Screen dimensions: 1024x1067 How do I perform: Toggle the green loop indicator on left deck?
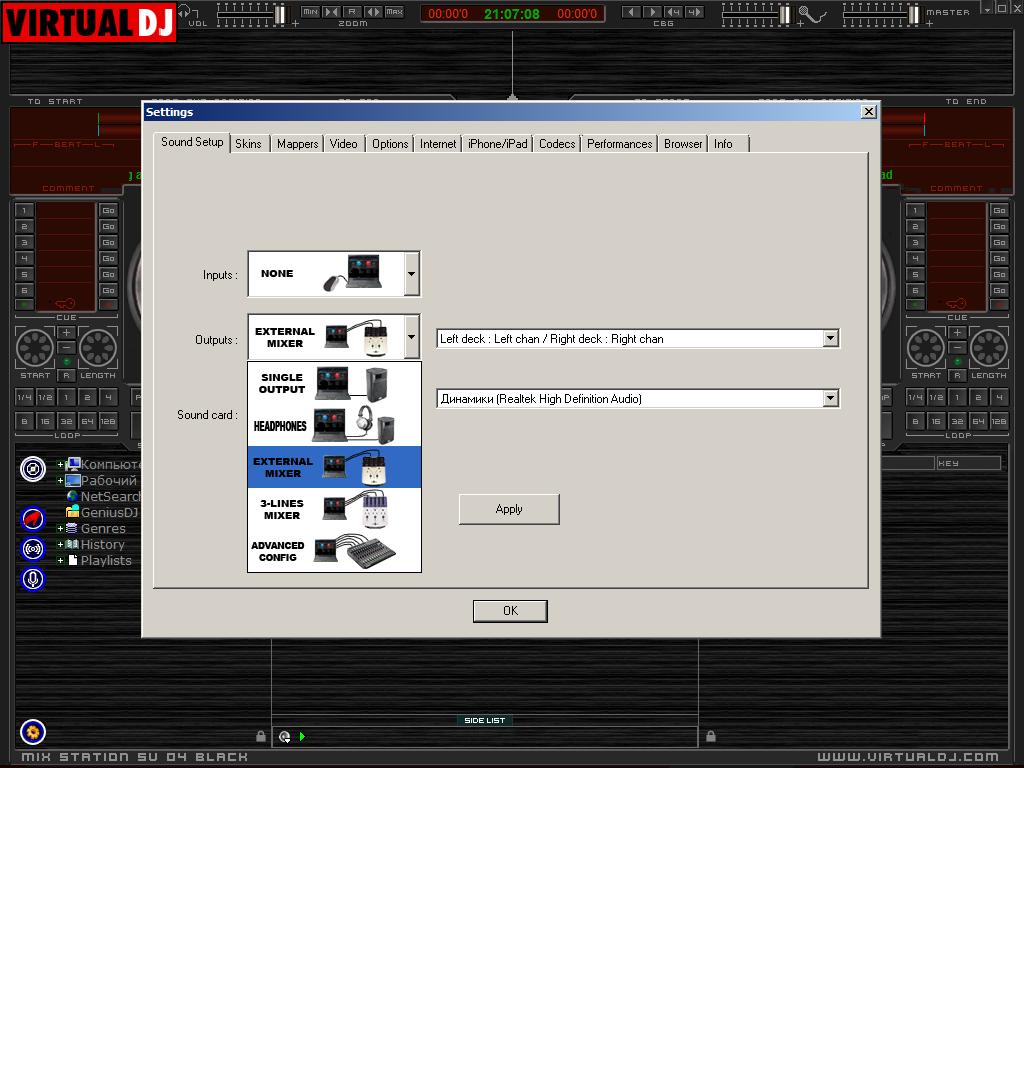(x=66, y=361)
